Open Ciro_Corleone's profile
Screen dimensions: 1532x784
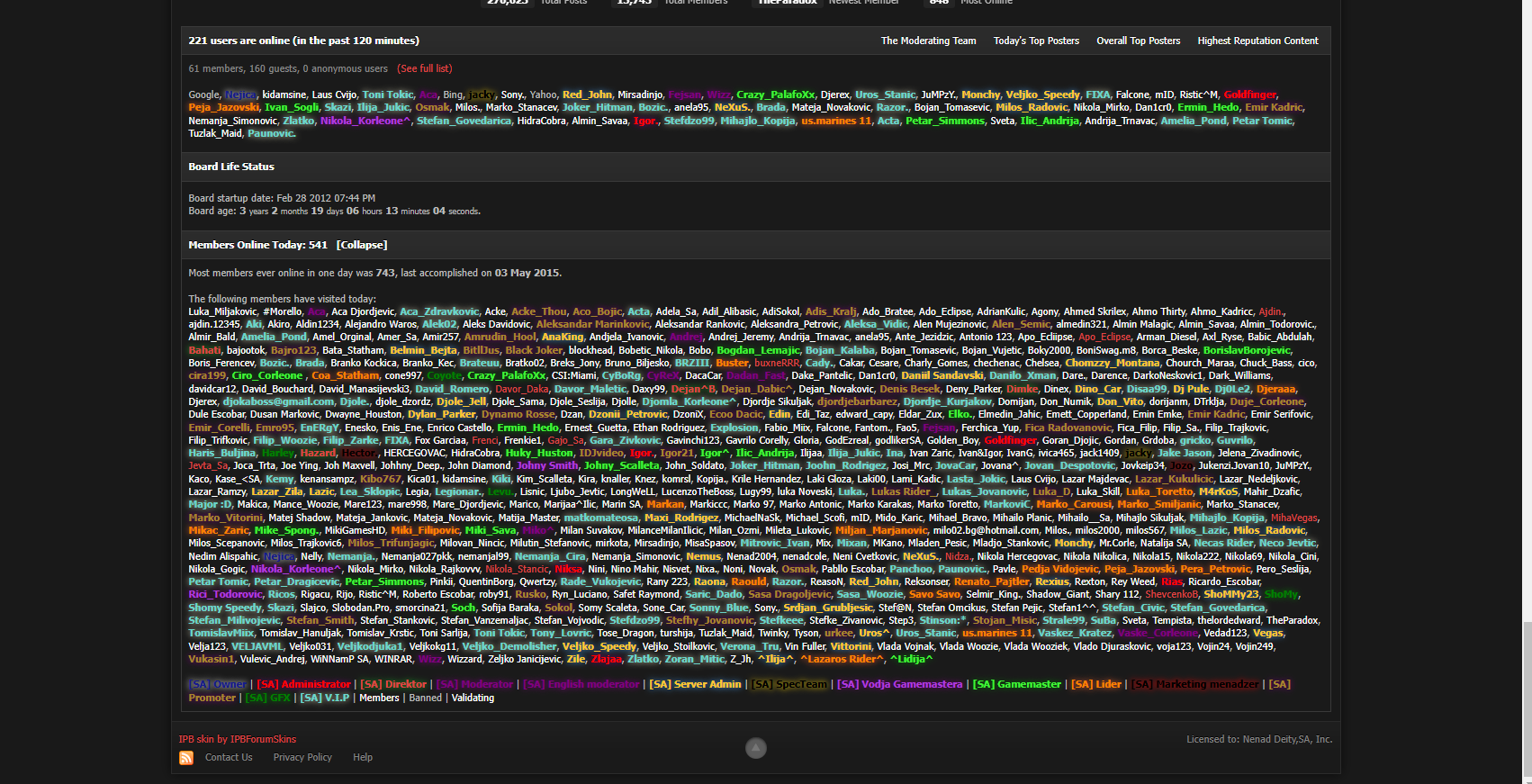pyautogui.click(x=267, y=375)
